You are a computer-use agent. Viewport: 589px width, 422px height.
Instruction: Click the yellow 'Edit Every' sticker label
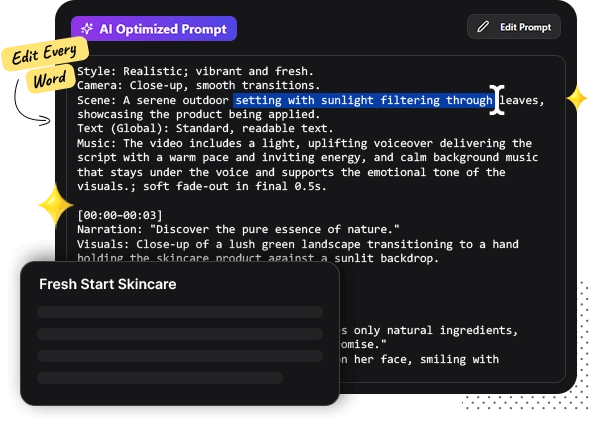pos(45,53)
